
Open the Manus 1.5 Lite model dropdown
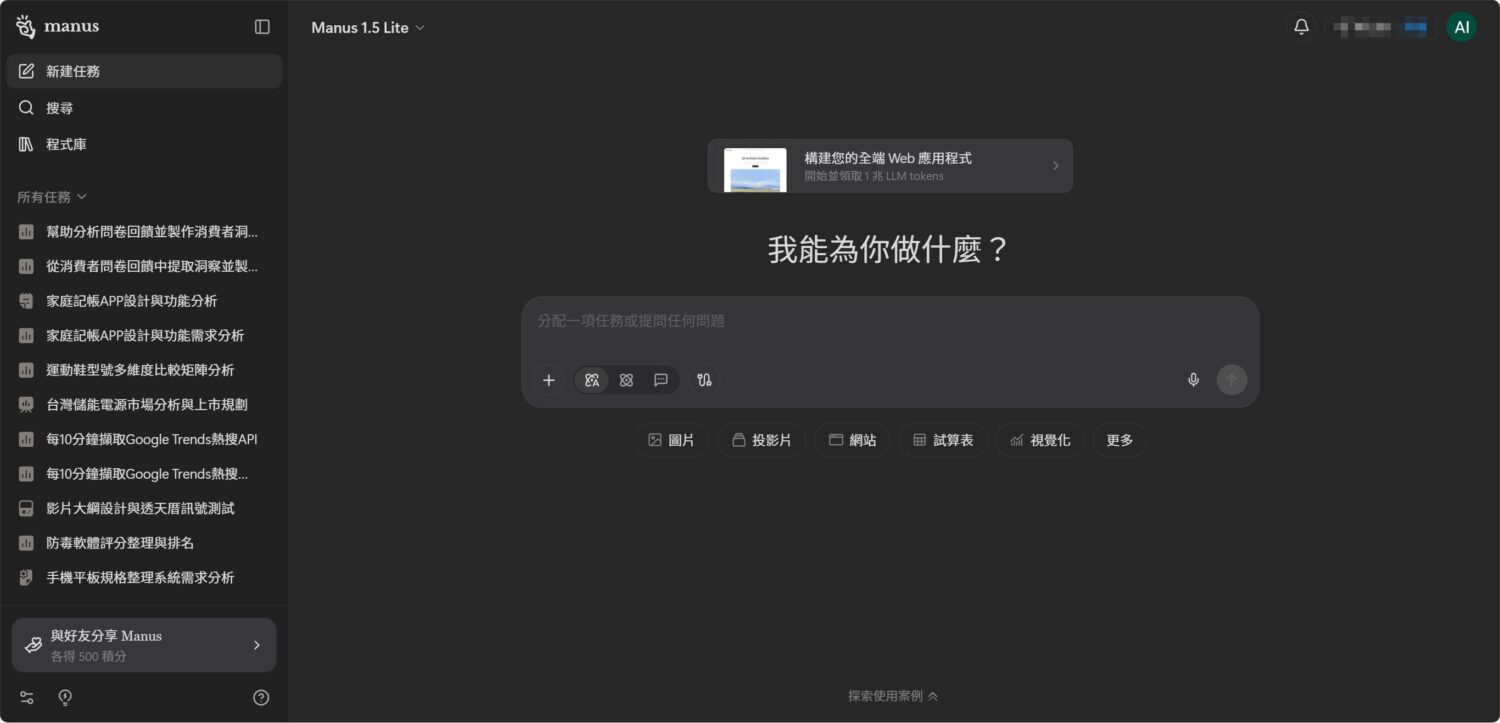[368, 28]
